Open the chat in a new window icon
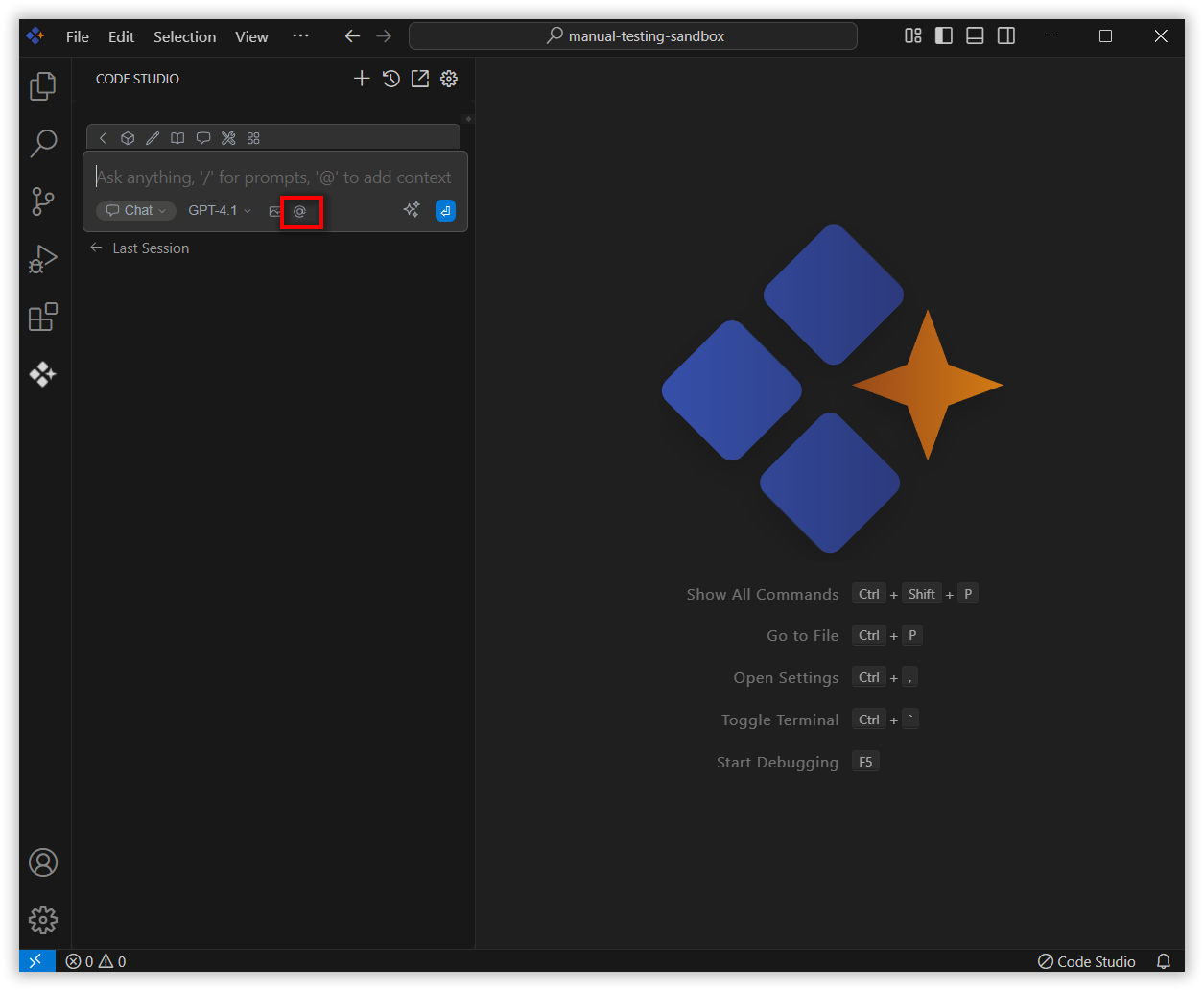This screenshot has width=1204, height=991. click(x=420, y=79)
